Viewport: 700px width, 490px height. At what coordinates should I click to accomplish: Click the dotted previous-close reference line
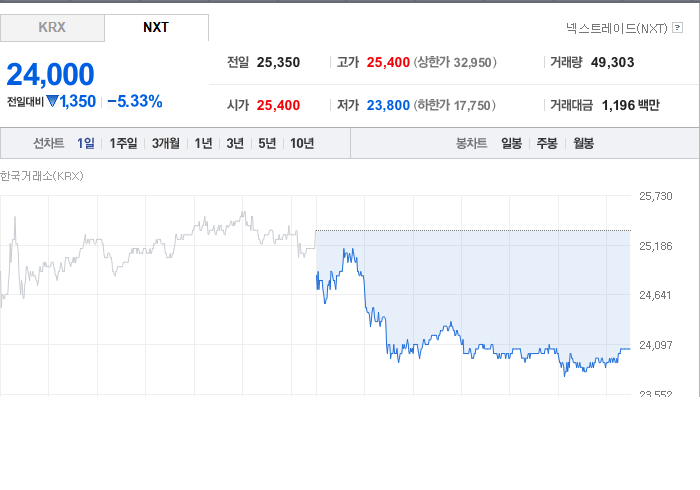coord(473,231)
